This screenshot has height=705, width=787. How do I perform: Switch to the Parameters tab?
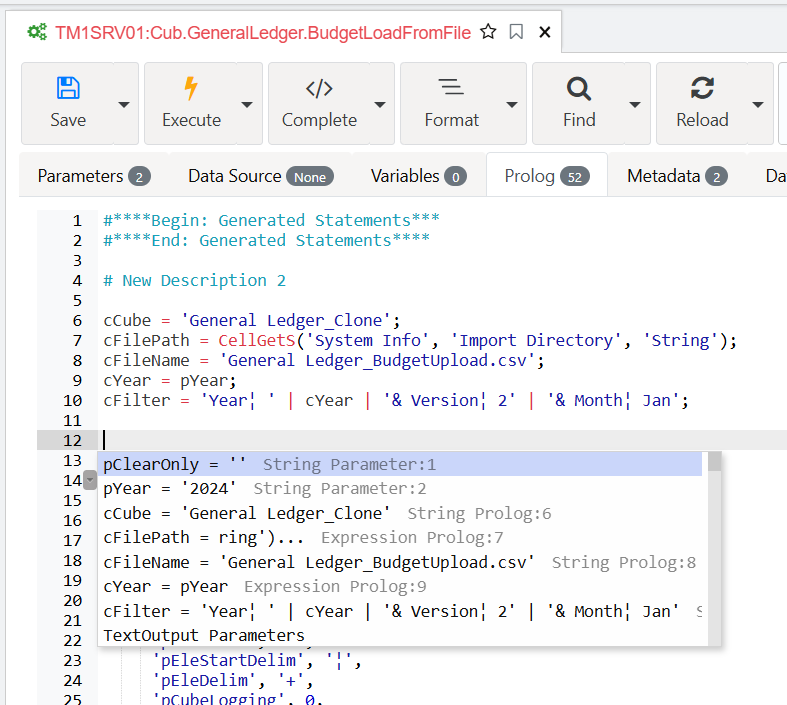pos(94,176)
